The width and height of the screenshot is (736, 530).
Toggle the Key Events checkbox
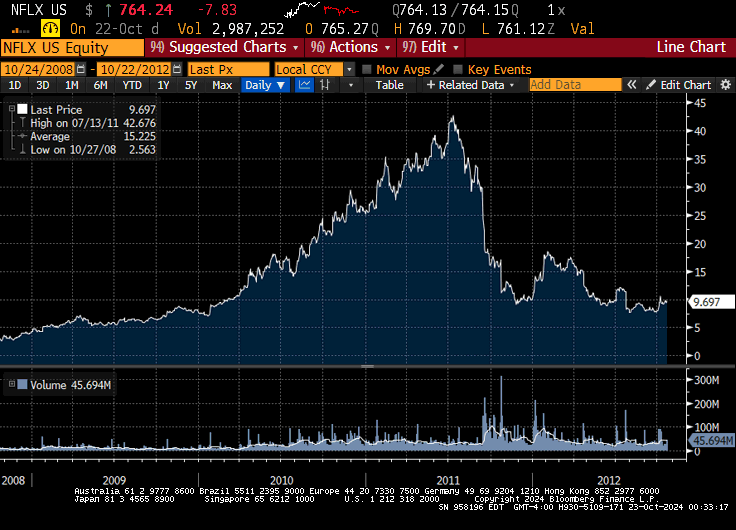[458, 69]
